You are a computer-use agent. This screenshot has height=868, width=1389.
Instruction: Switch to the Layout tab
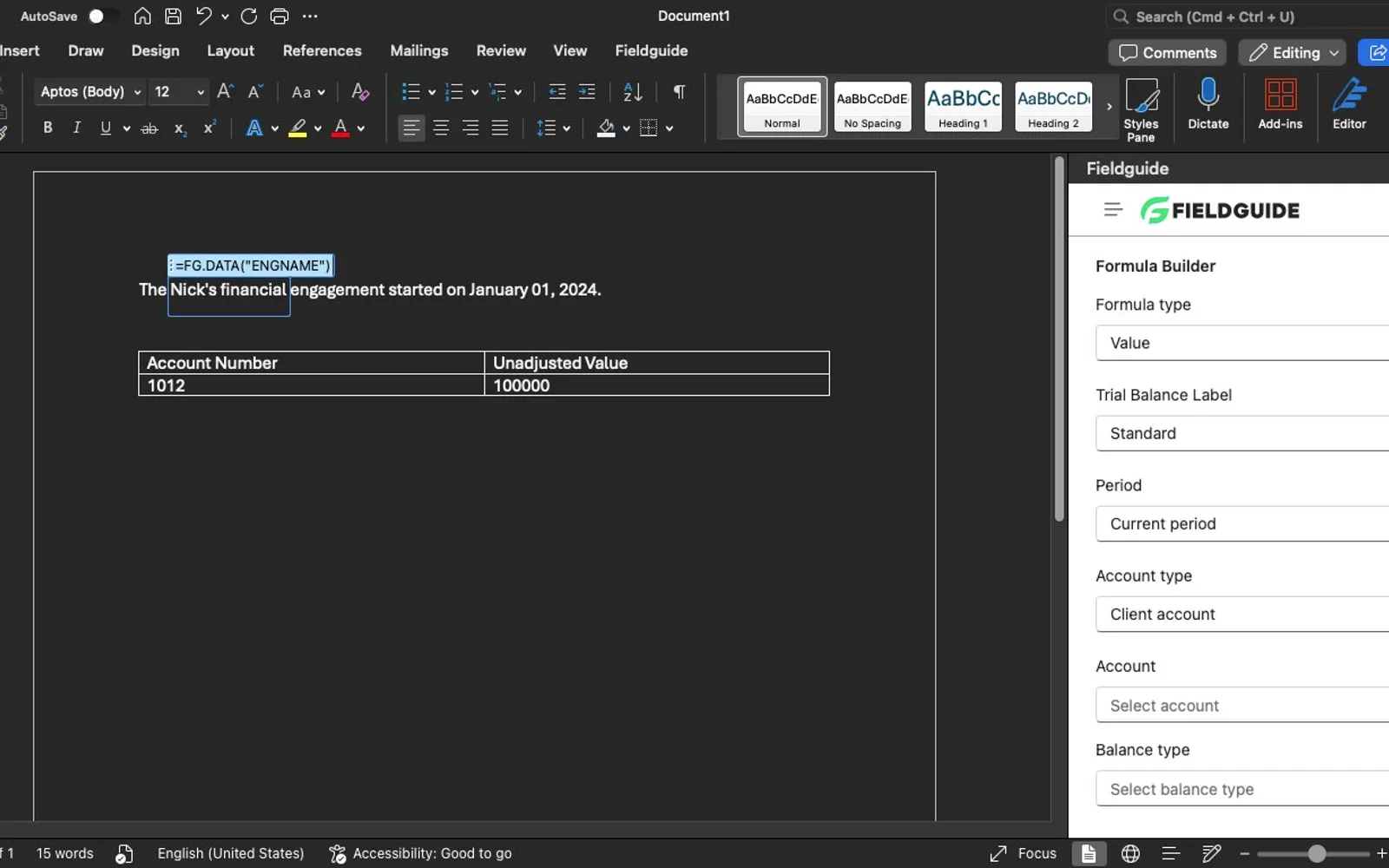point(230,50)
